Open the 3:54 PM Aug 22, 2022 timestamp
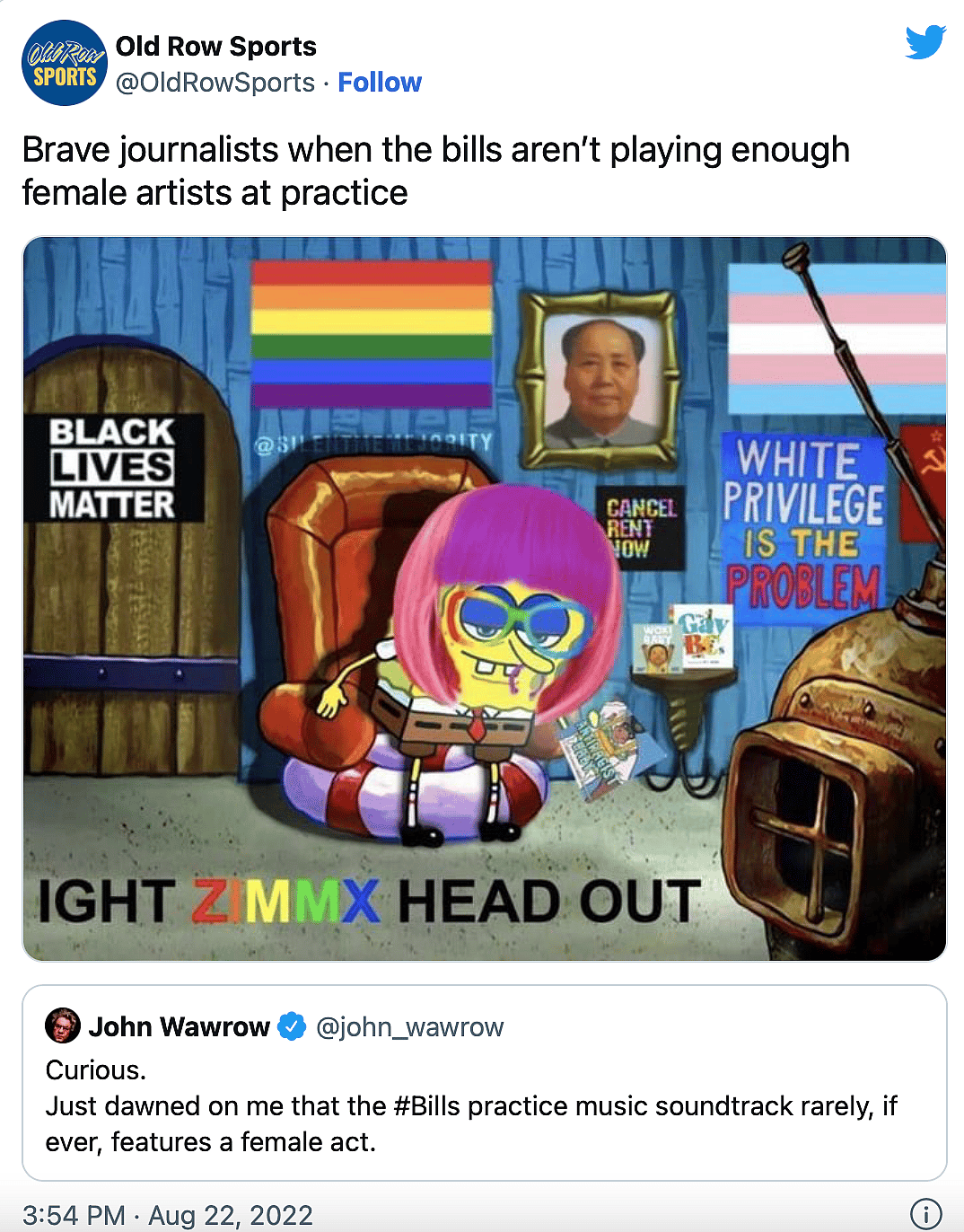 [168, 1215]
